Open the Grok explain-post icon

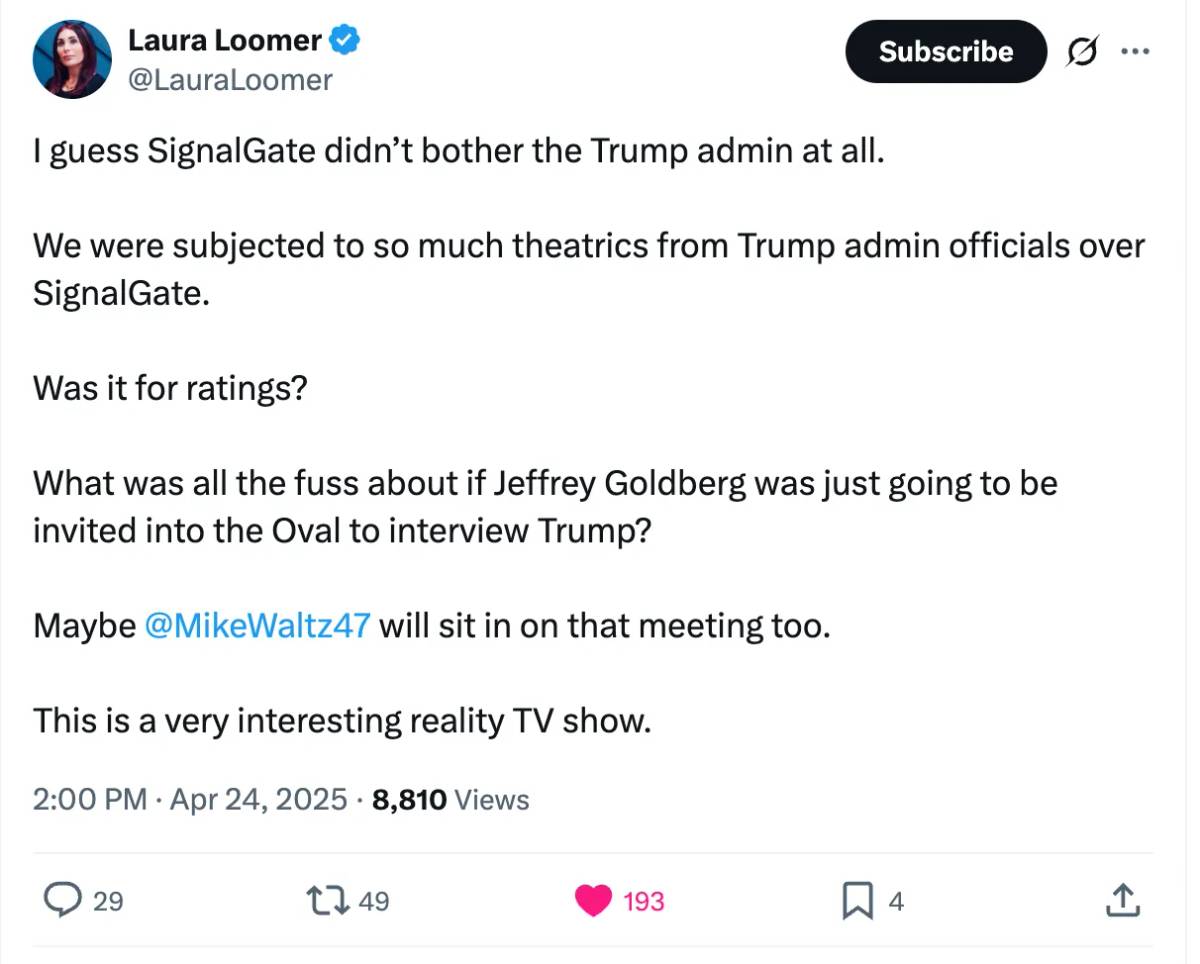[1080, 52]
